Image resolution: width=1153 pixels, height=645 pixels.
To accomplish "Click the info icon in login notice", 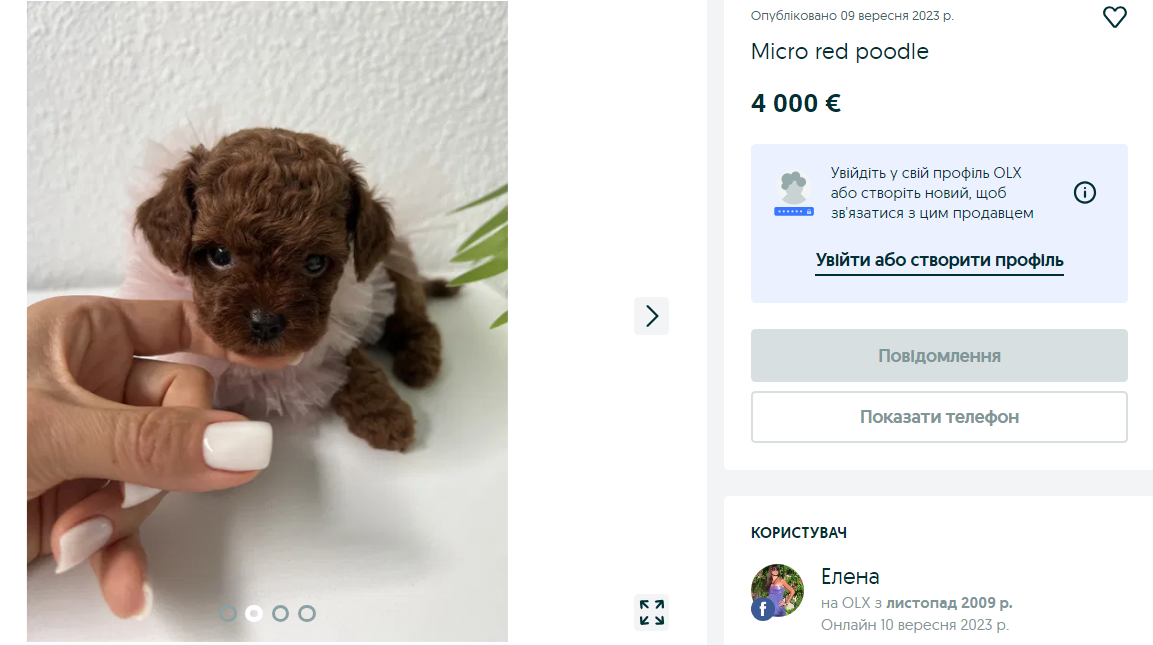I will tap(1085, 193).
